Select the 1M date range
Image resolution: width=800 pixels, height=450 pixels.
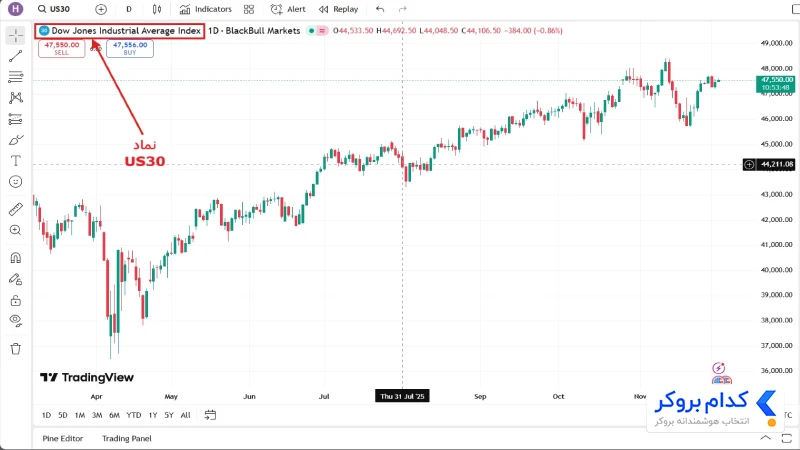click(x=80, y=415)
